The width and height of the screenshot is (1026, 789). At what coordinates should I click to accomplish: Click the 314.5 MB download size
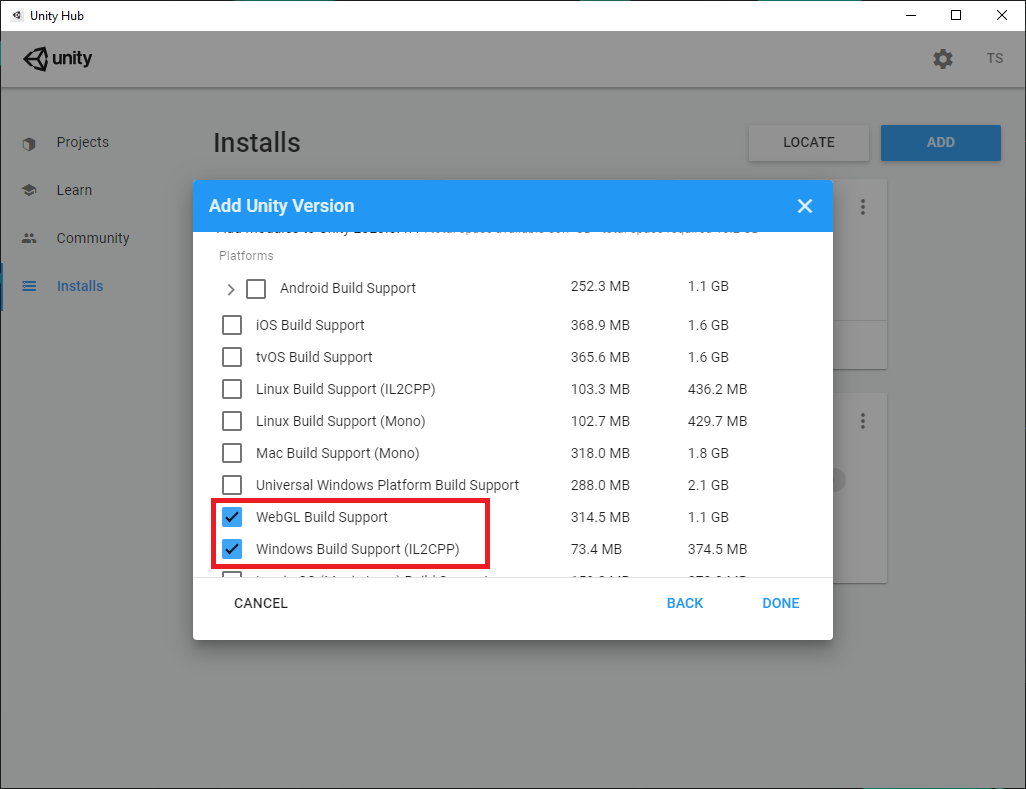[x=600, y=517]
